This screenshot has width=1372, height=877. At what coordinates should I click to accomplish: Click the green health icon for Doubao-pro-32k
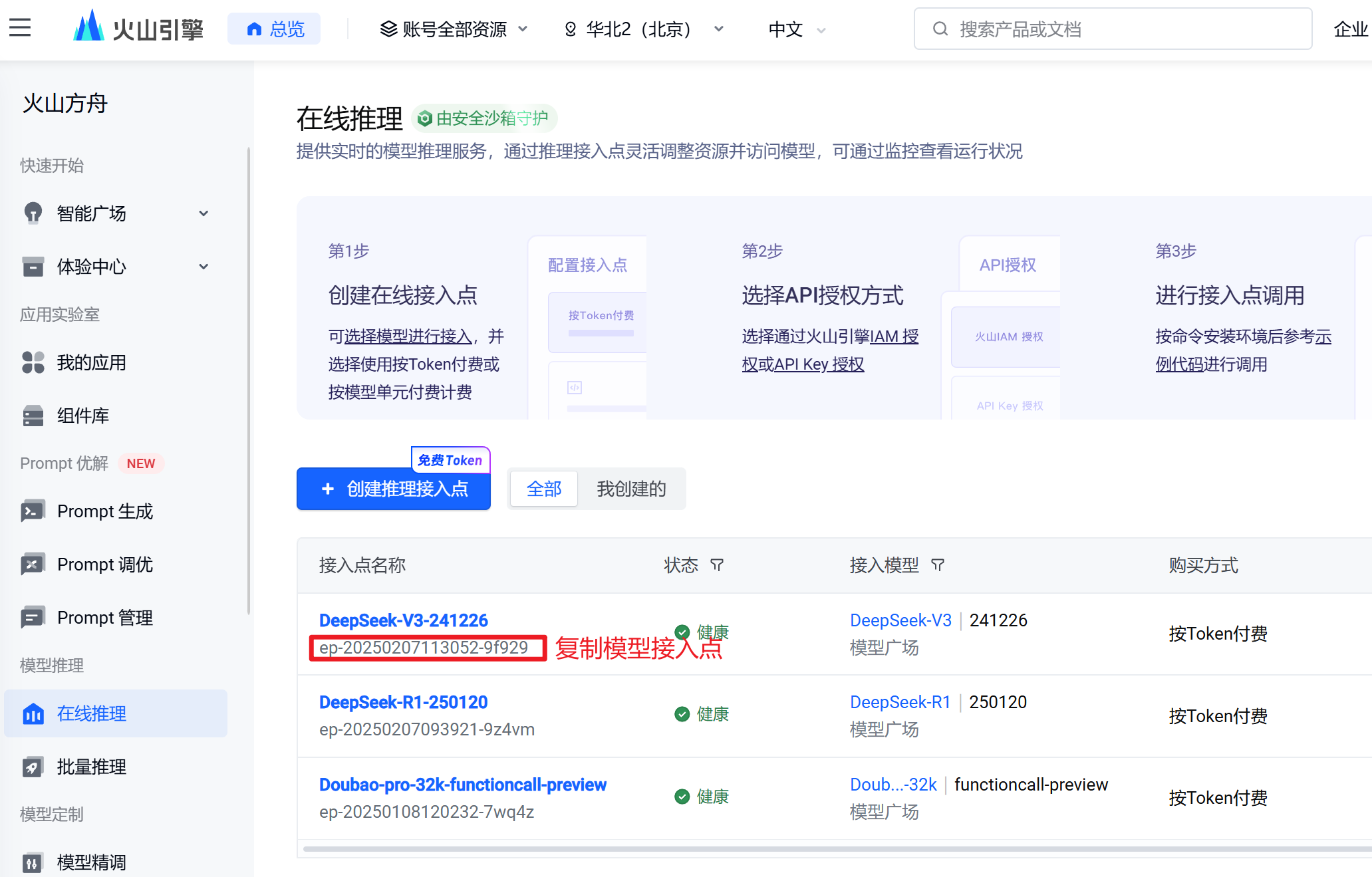(682, 797)
